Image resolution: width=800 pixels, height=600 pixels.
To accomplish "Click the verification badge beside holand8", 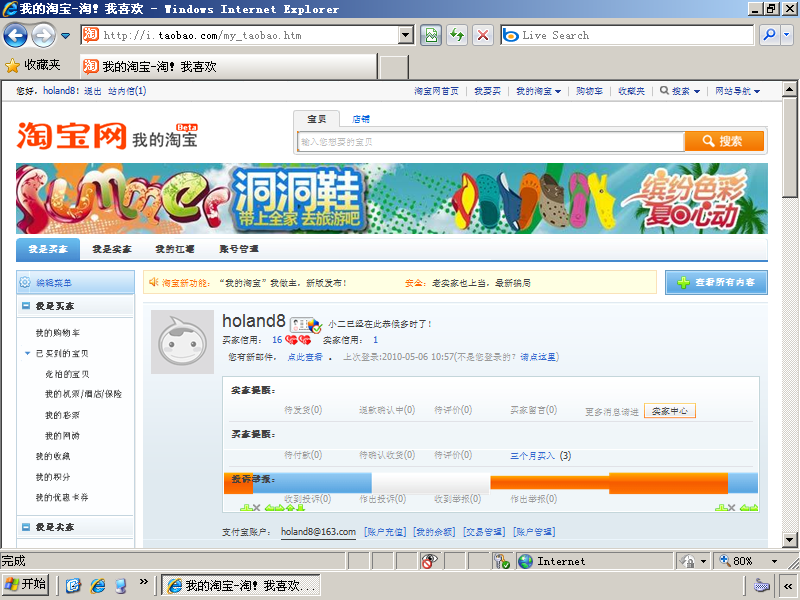I will pos(305,324).
